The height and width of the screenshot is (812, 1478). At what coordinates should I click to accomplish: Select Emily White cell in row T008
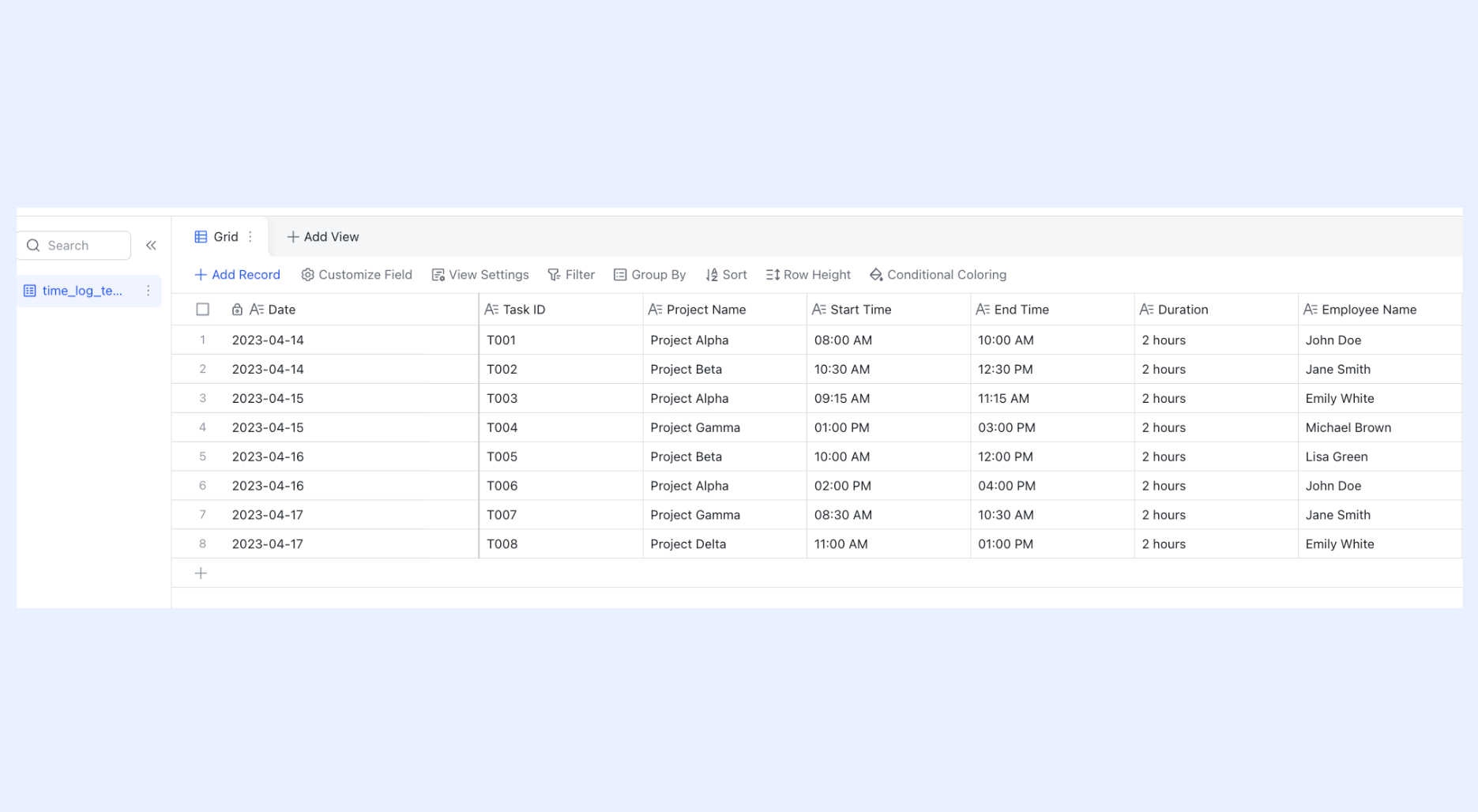click(1380, 544)
